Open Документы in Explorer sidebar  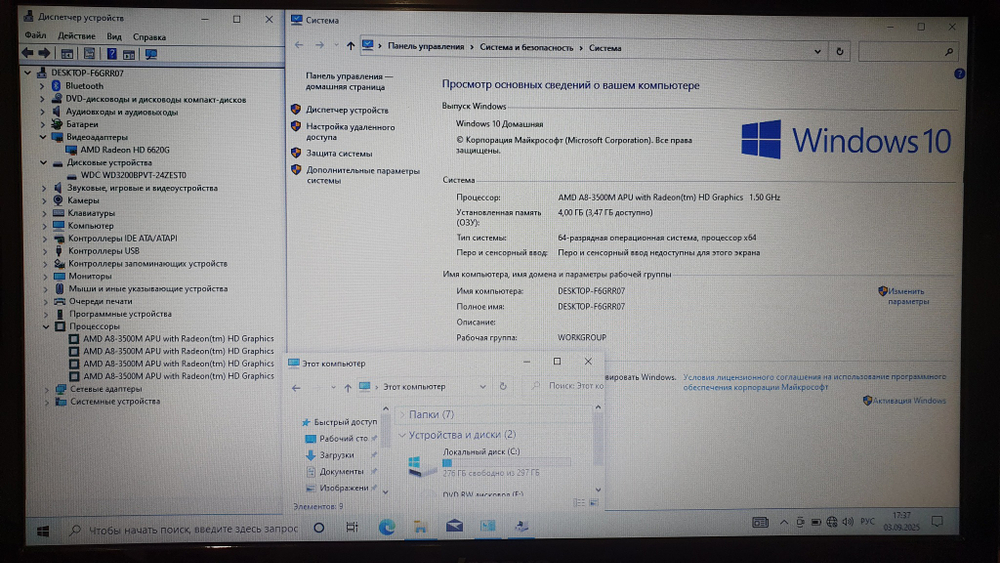341,471
